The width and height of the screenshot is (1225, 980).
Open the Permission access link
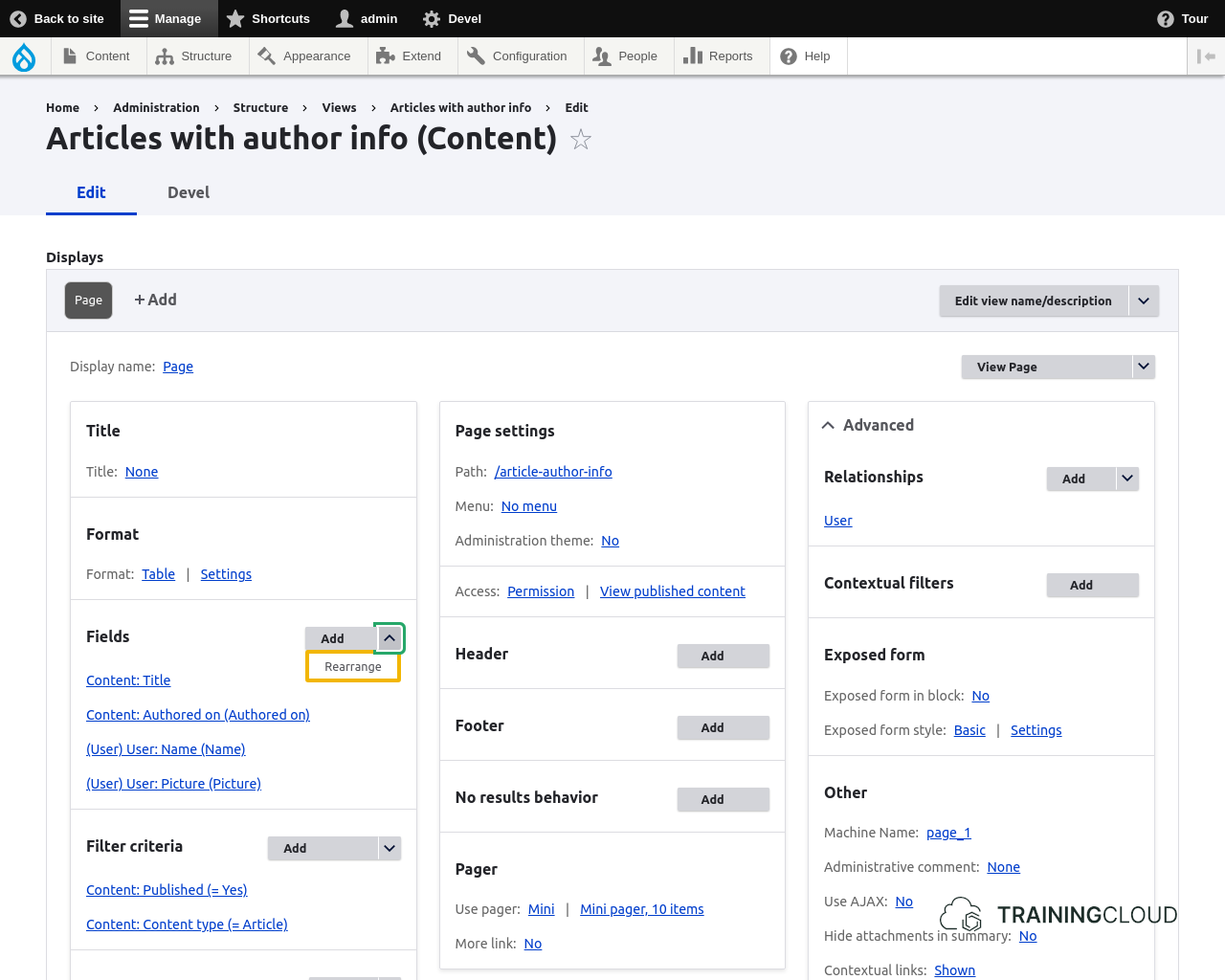tap(541, 591)
